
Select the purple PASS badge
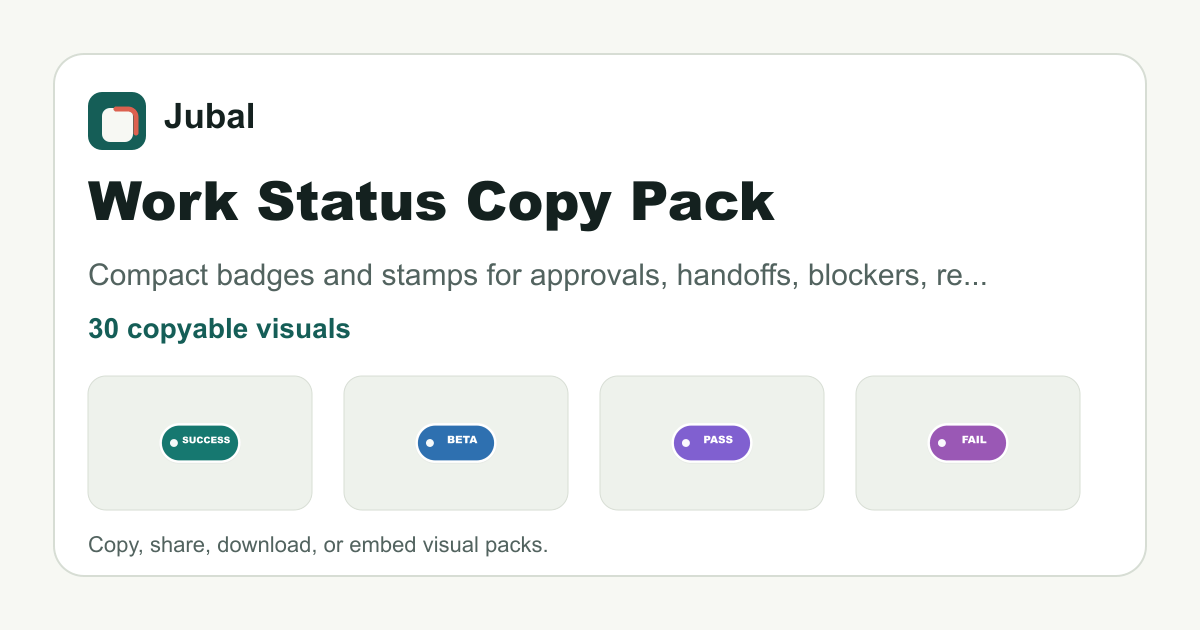(x=712, y=443)
